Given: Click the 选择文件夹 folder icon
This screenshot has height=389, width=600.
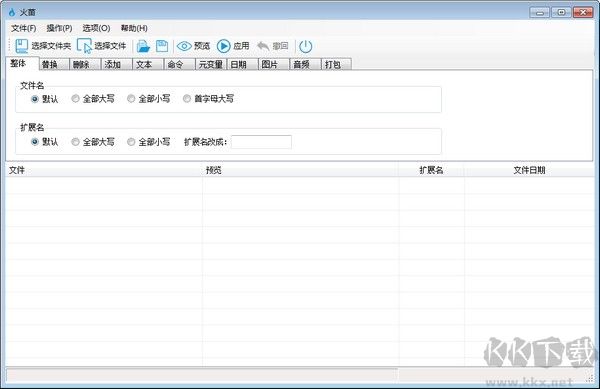Looking at the screenshot, I should tap(21, 46).
